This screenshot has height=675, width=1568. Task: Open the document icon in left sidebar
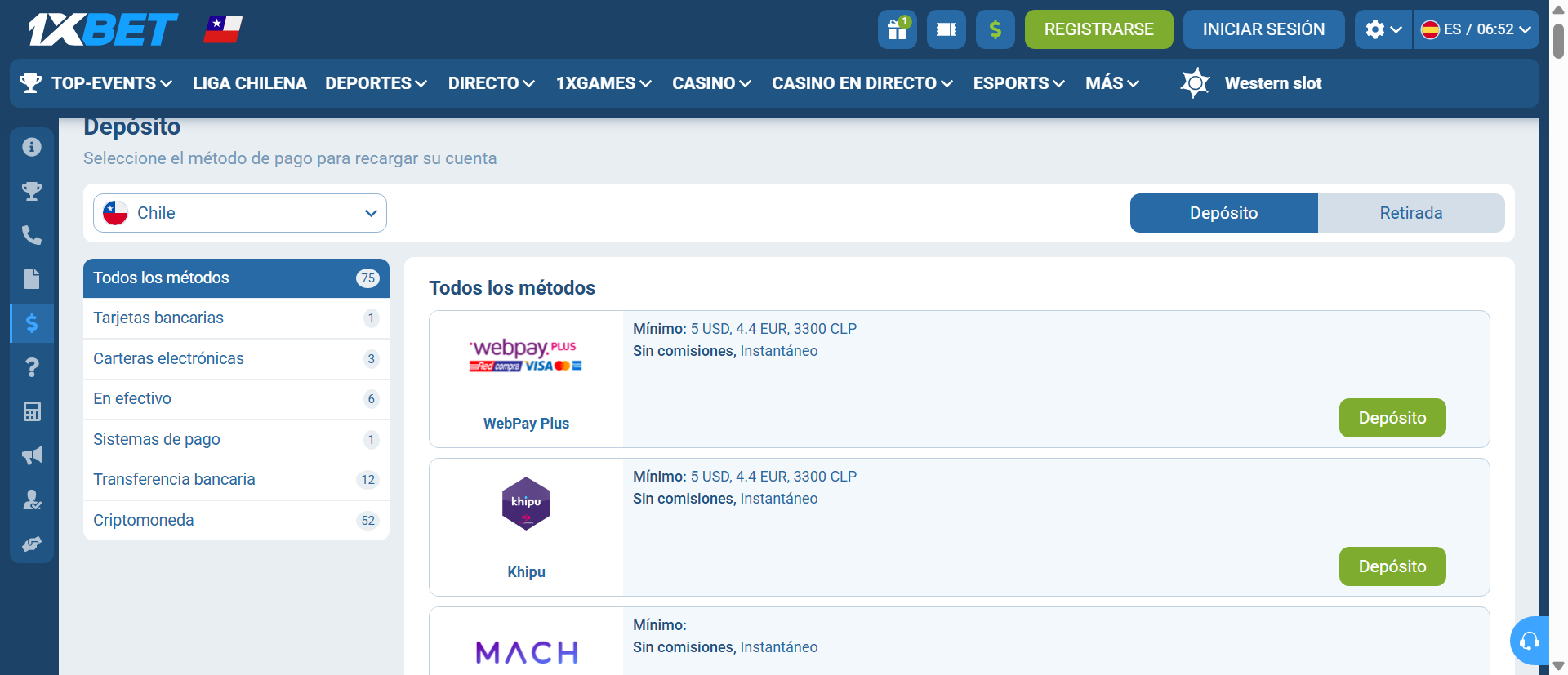pyautogui.click(x=32, y=279)
